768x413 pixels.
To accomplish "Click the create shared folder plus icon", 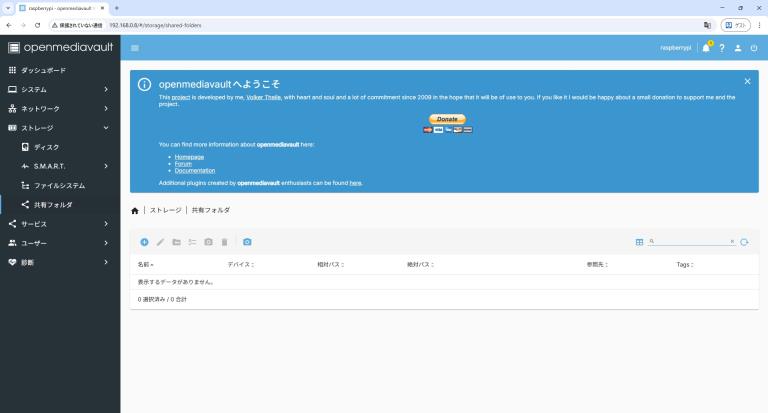I will [144, 242].
